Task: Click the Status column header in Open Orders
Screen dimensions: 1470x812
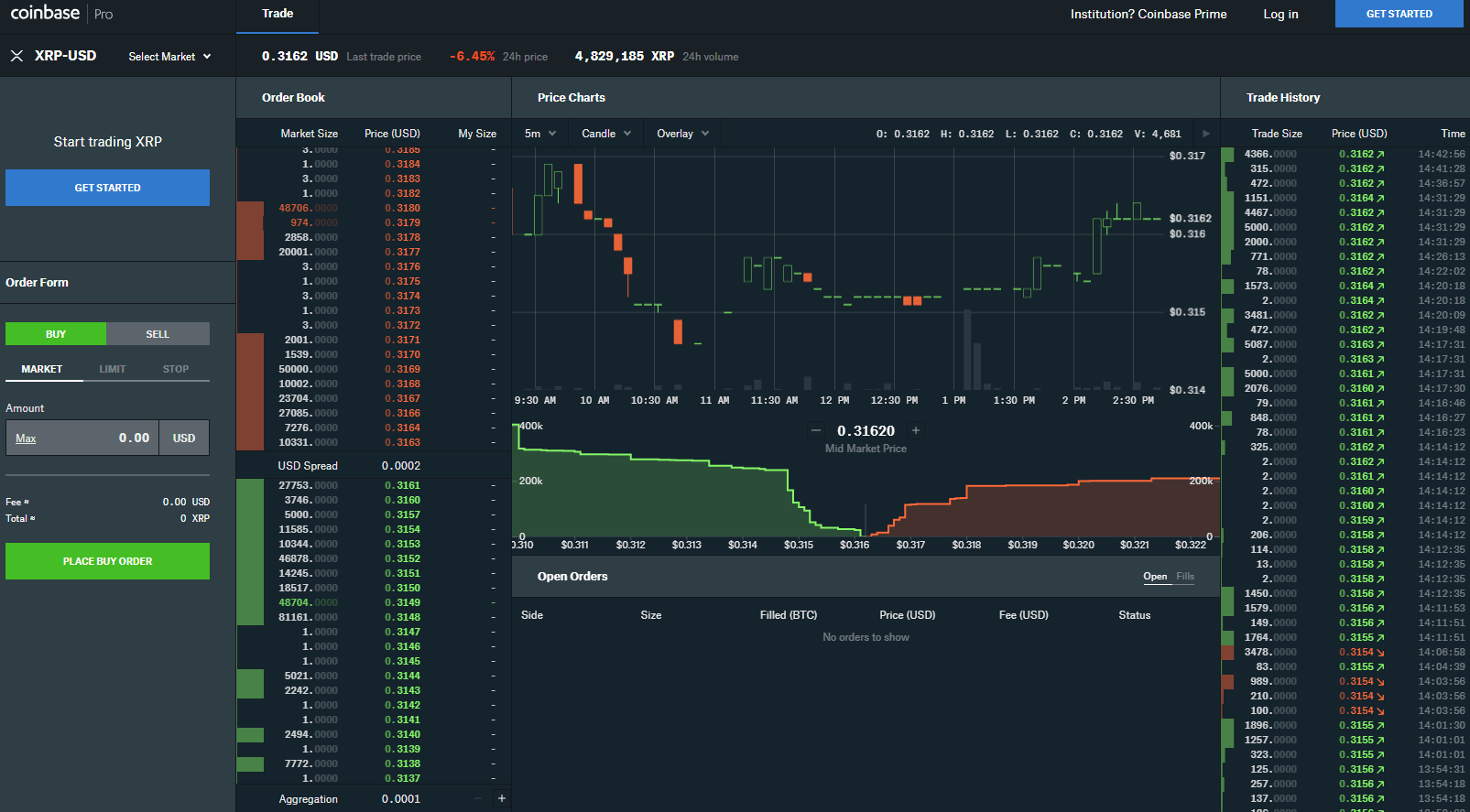Action: 1134,615
